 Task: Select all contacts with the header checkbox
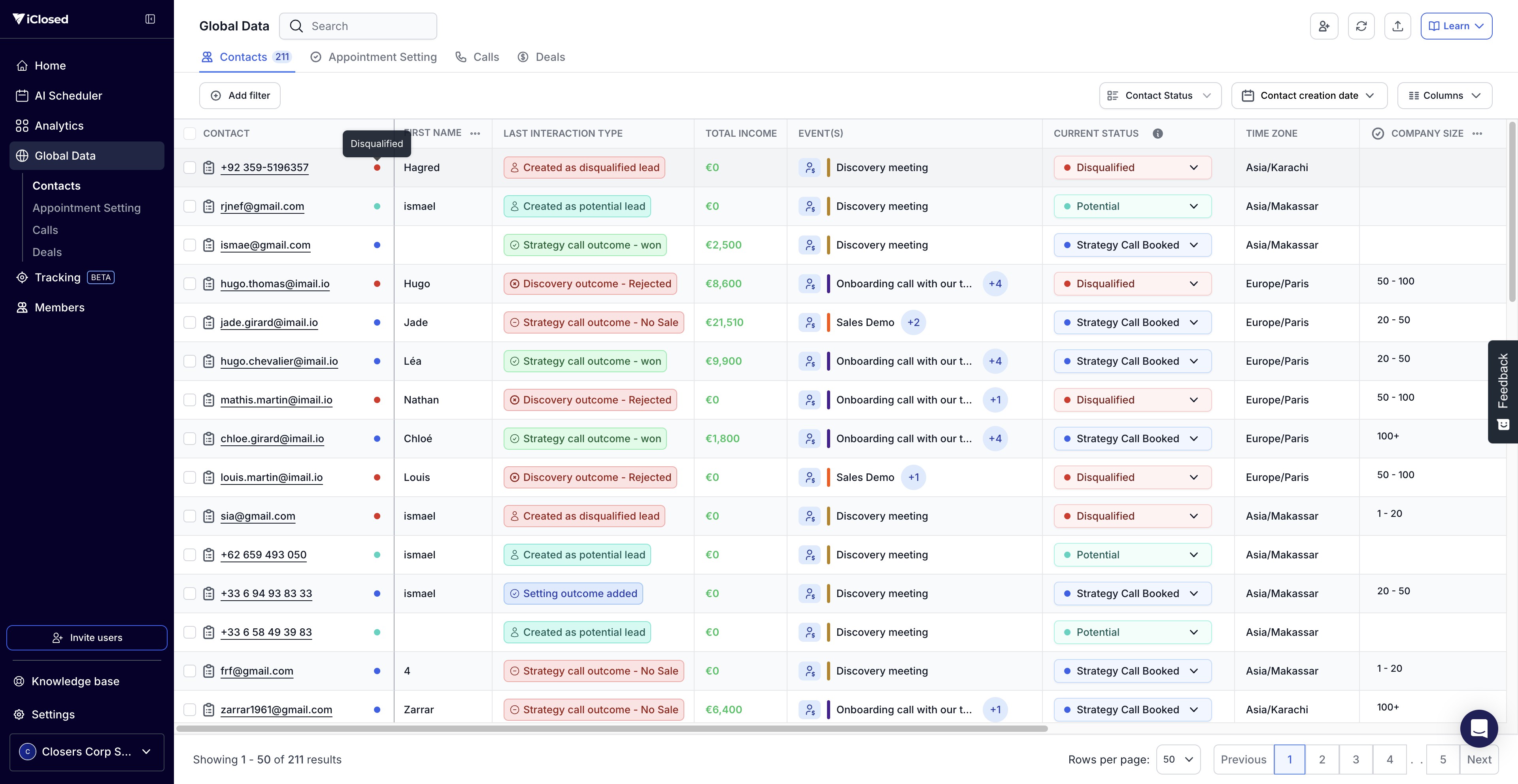pos(190,134)
